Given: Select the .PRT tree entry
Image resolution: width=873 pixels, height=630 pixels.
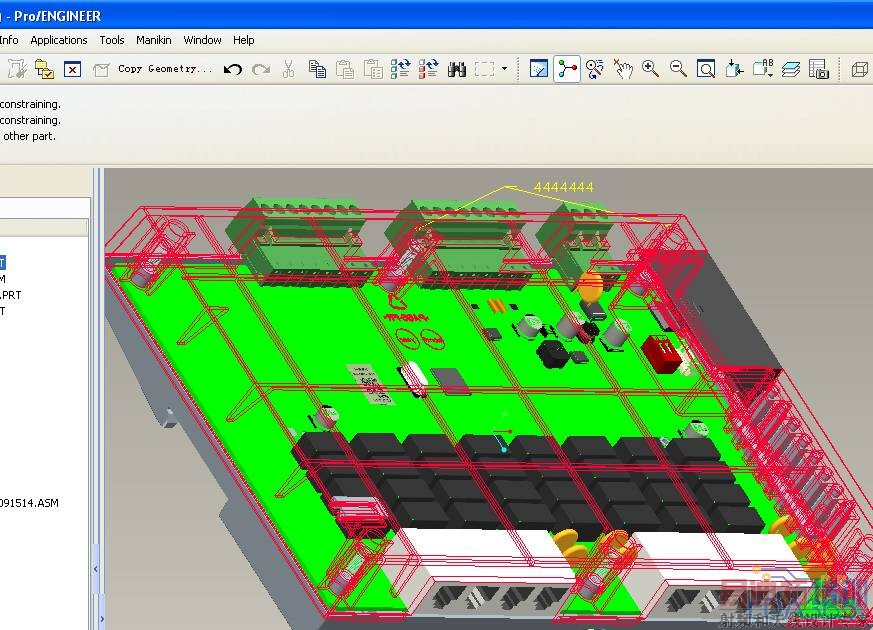Looking at the screenshot, I should tap(11, 295).
